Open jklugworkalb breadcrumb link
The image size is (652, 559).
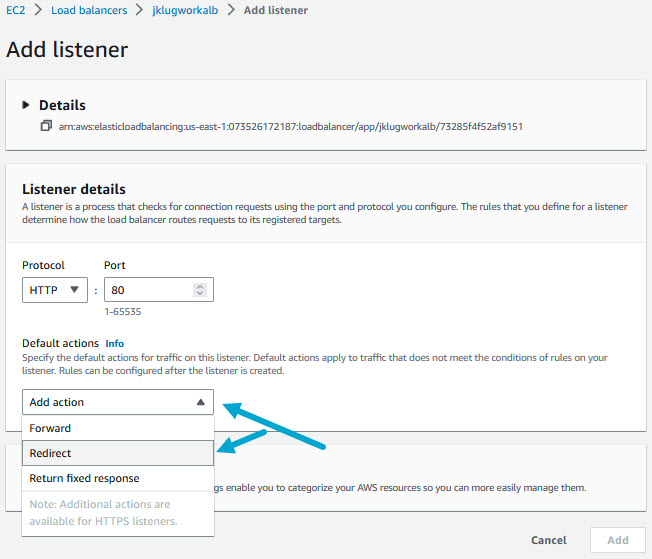point(184,10)
